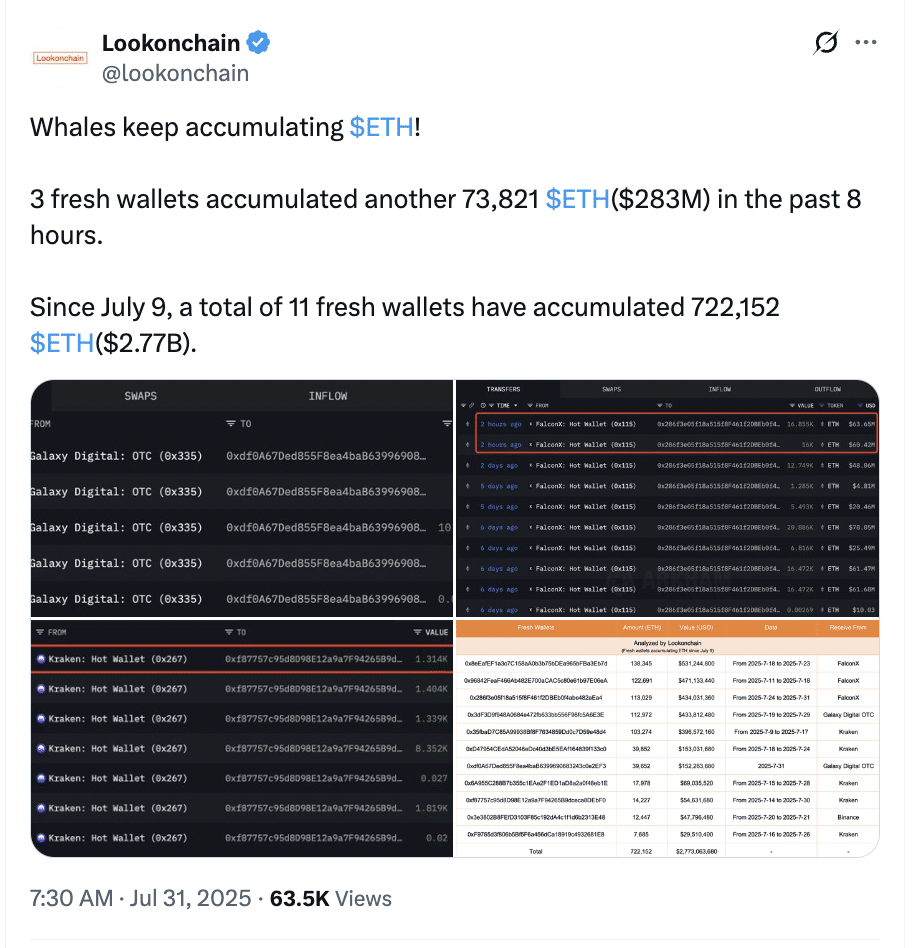Viewport: 919px width, 948px height.
Task: Open the Lookonchain profile avatar
Action: coord(62,58)
